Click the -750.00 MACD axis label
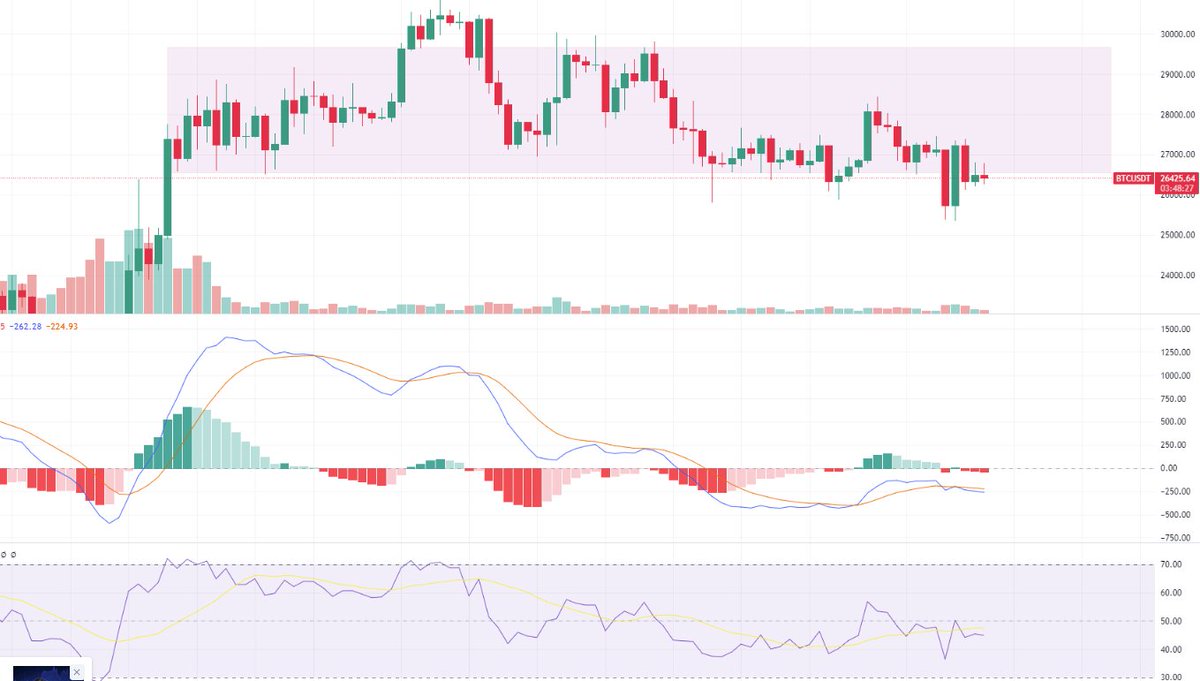1200x681 pixels. click(x=1175, y=537)
